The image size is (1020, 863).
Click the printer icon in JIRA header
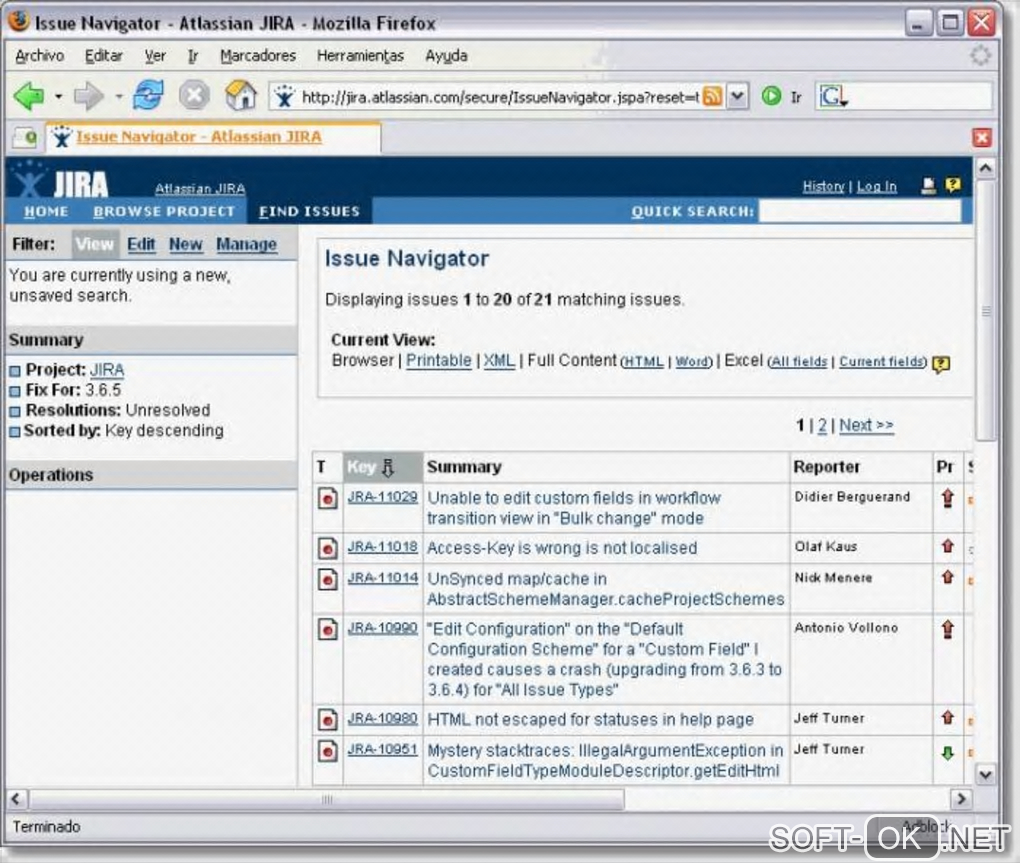(929, 186)
